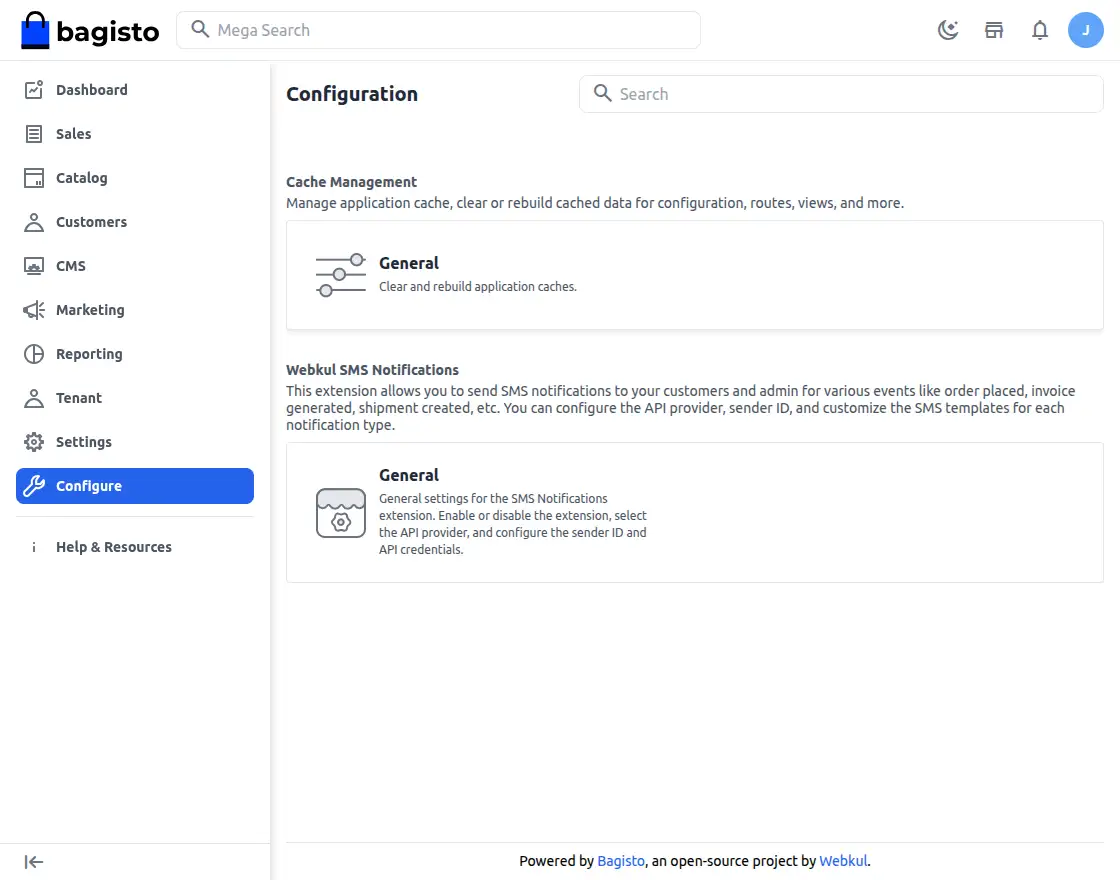Click the Reporting pie chart icon
Viewport: 1120px width, 880px height.
34,354
